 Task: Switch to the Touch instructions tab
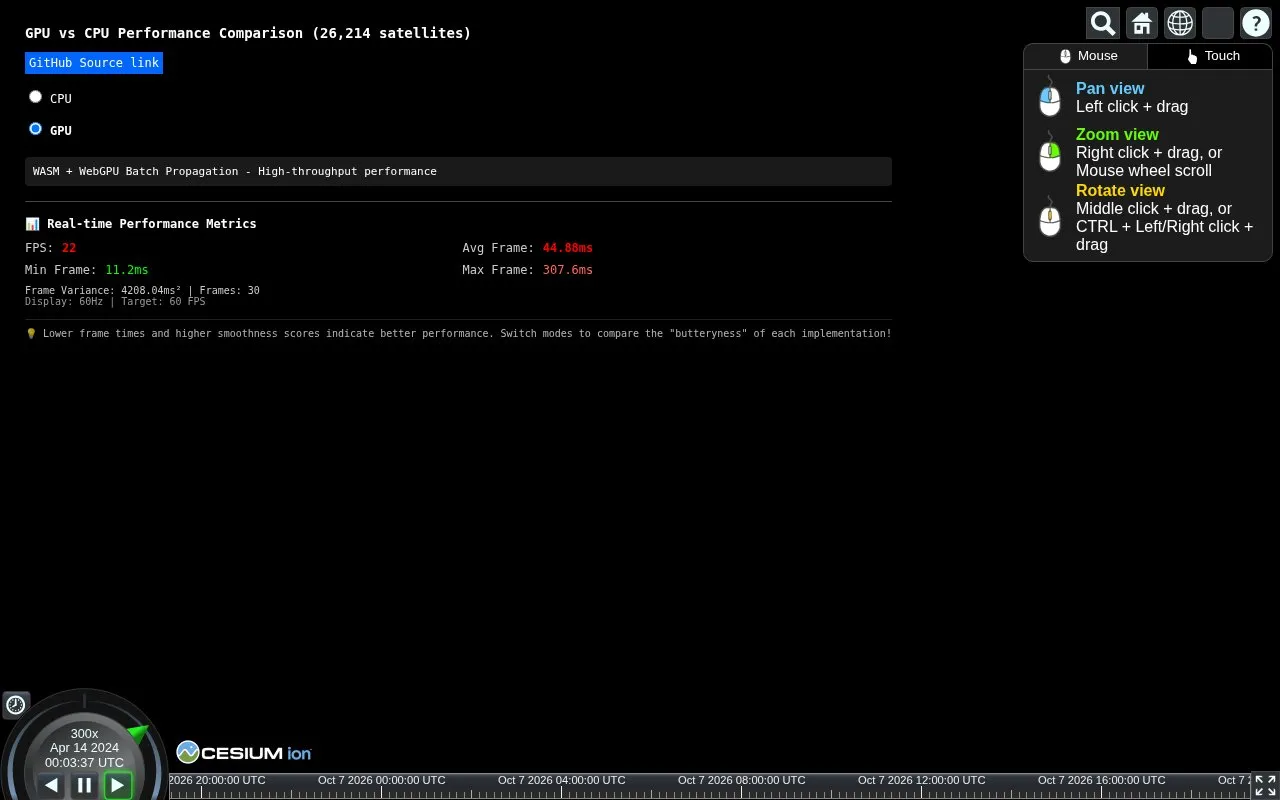coord(1210,56)
